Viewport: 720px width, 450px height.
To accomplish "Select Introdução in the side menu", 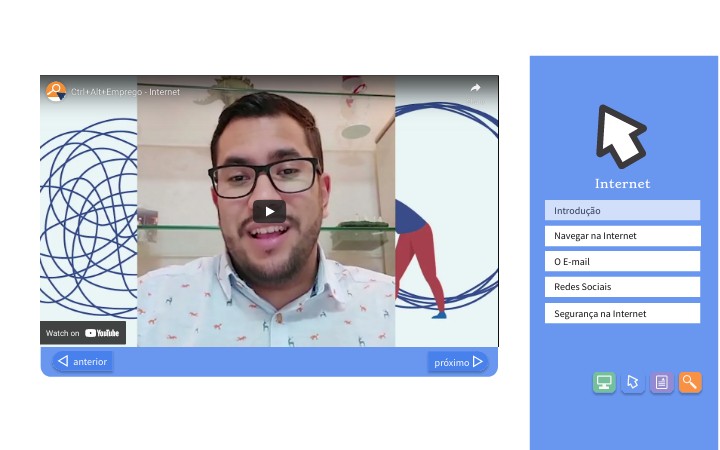I will (622, 210).
